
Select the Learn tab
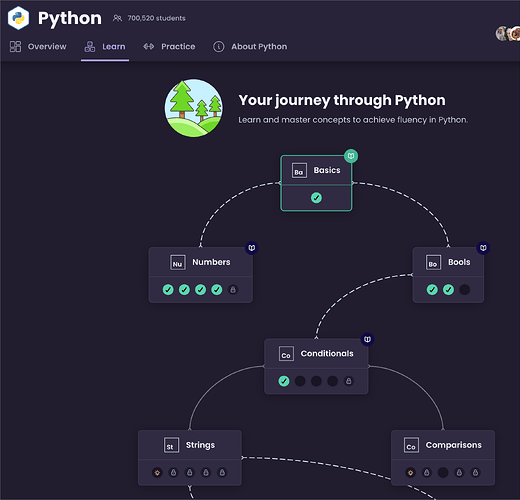(x=105, y=47)
